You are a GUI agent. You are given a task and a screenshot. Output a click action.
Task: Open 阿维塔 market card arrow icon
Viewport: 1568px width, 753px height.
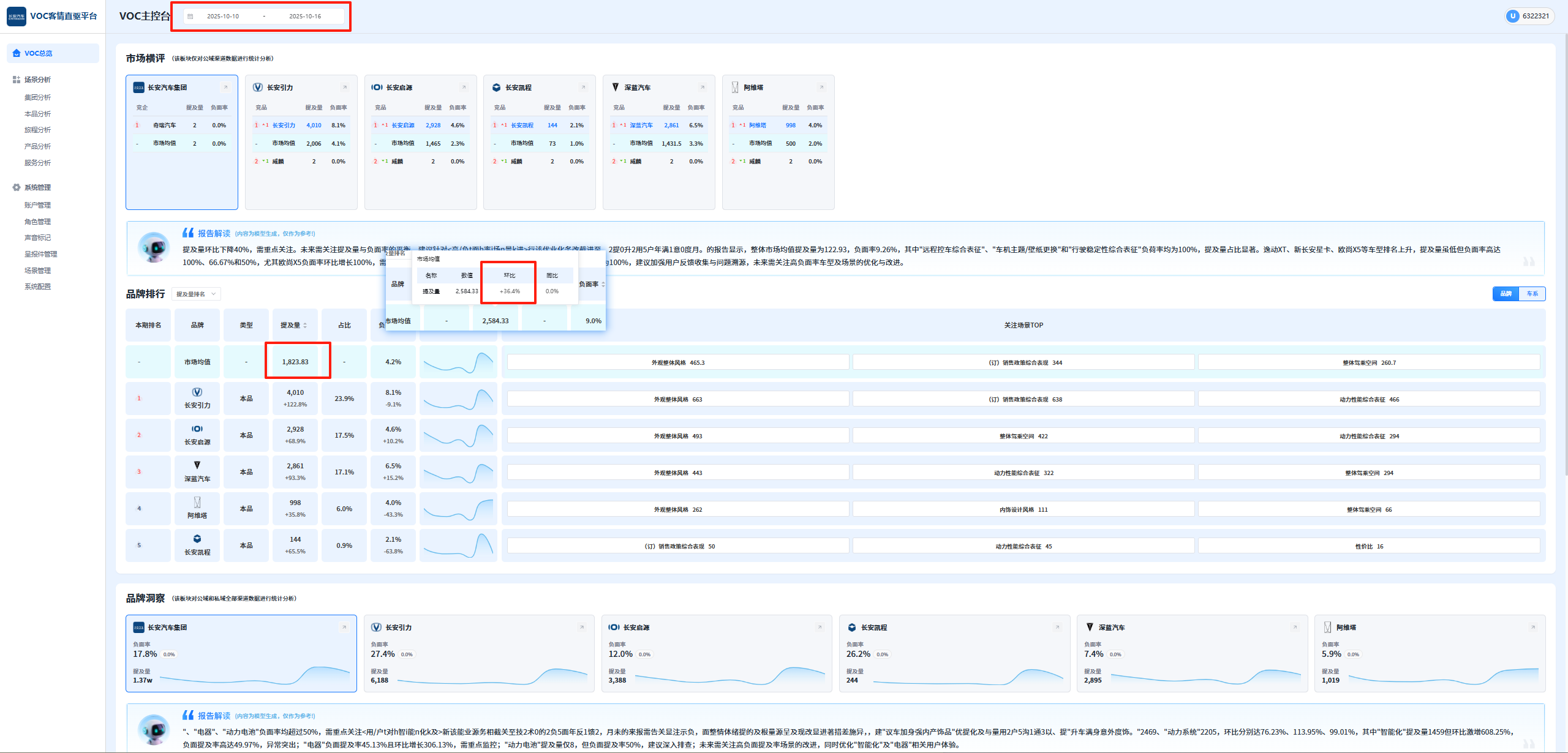coord(822,88)
